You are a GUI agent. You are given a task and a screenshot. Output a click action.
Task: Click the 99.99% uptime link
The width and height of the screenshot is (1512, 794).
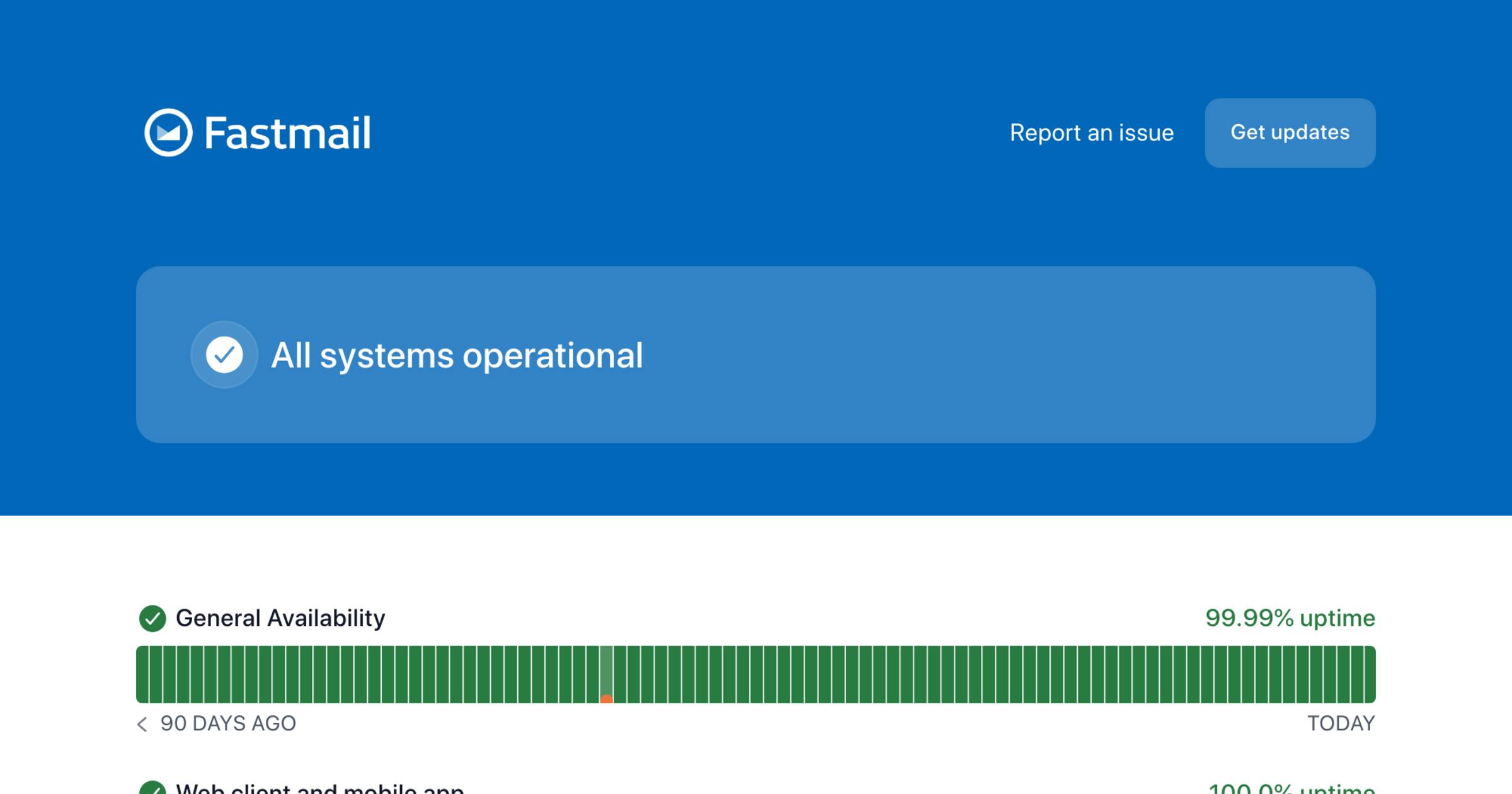coord(1291,618)
